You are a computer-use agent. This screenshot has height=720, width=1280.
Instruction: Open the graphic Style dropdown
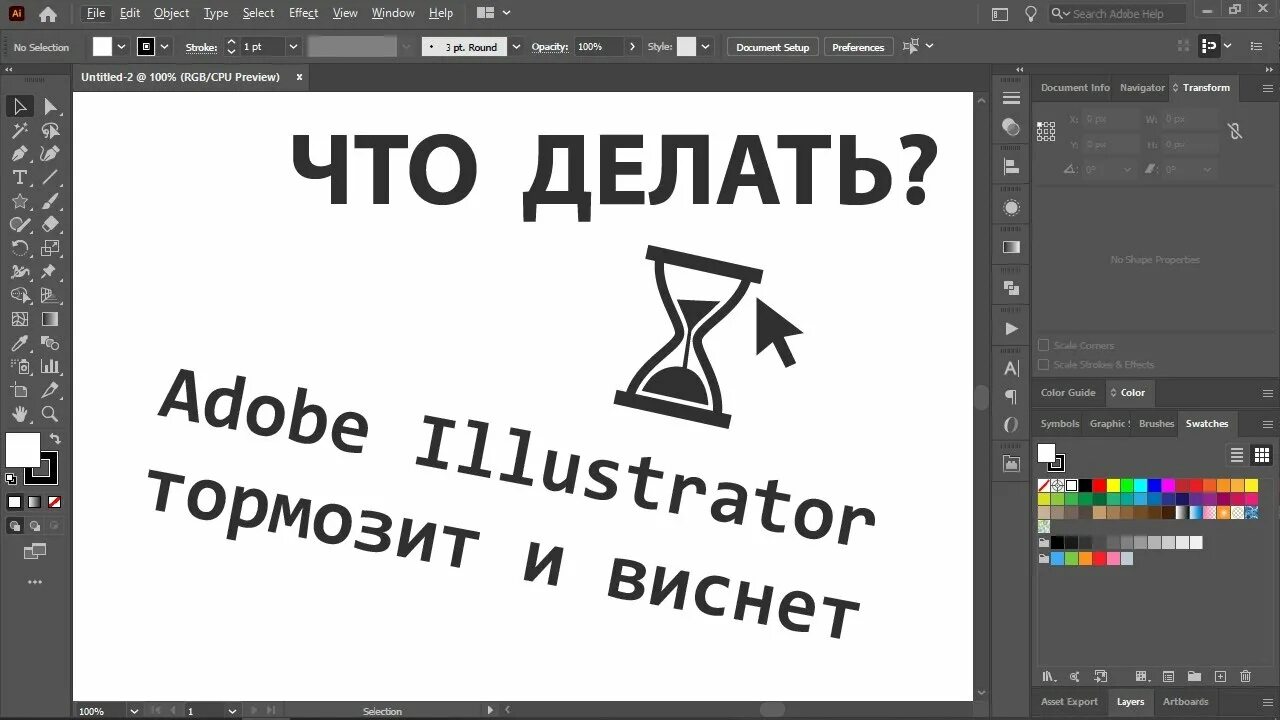(x=706, y=47)
